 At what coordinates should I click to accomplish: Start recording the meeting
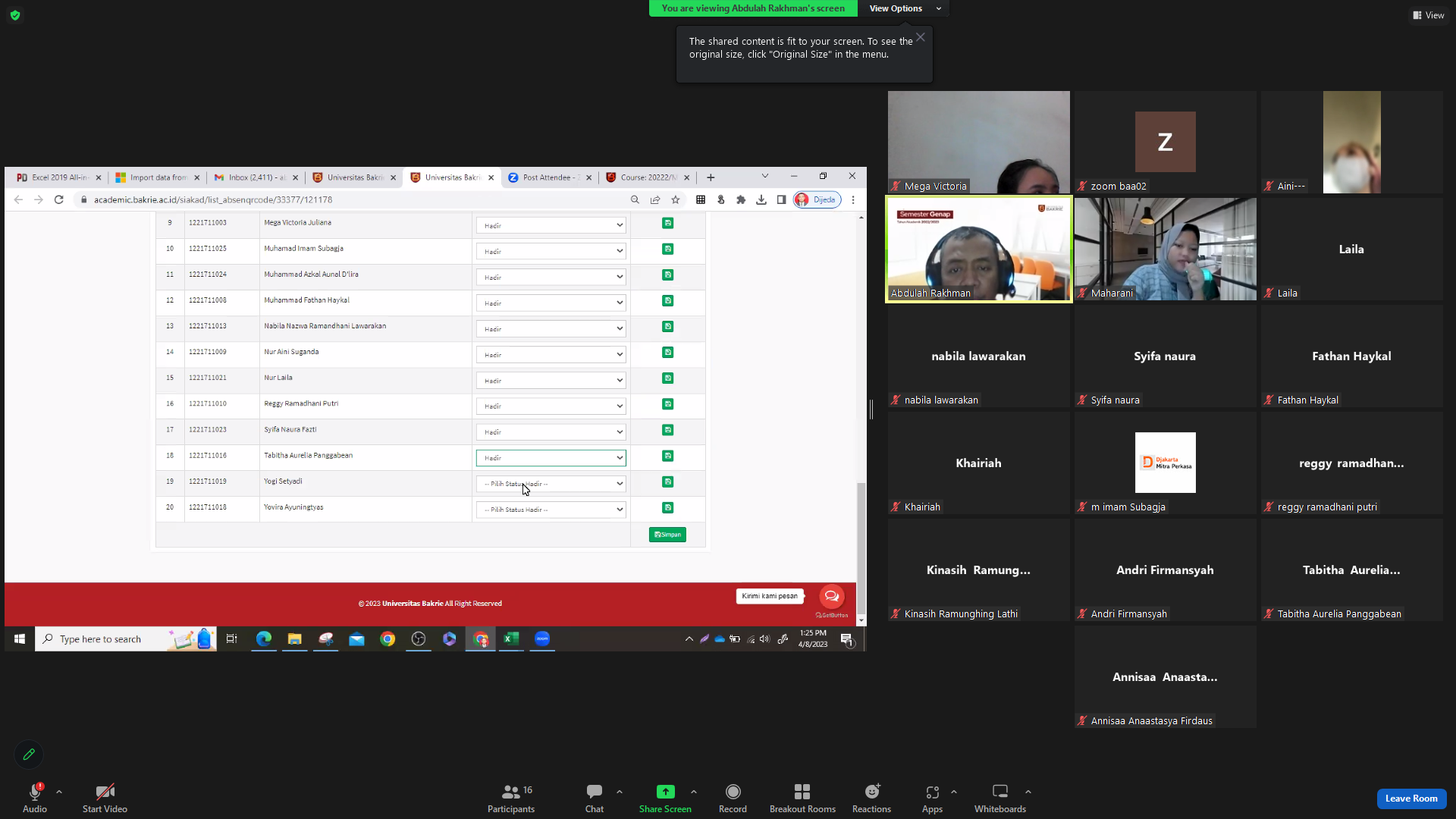click(733, 799)
